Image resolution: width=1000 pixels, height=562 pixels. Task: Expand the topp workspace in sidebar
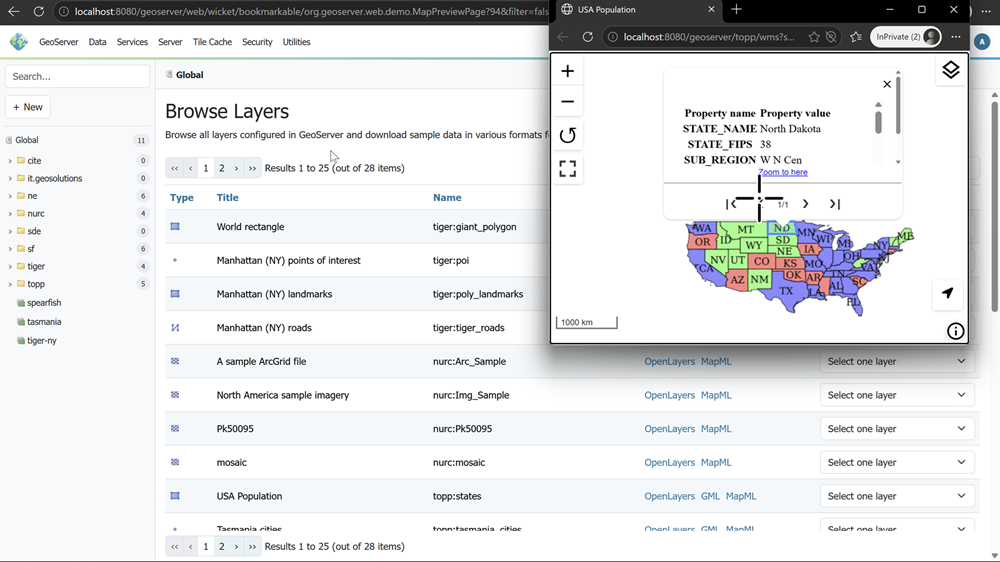click(10, 284)
